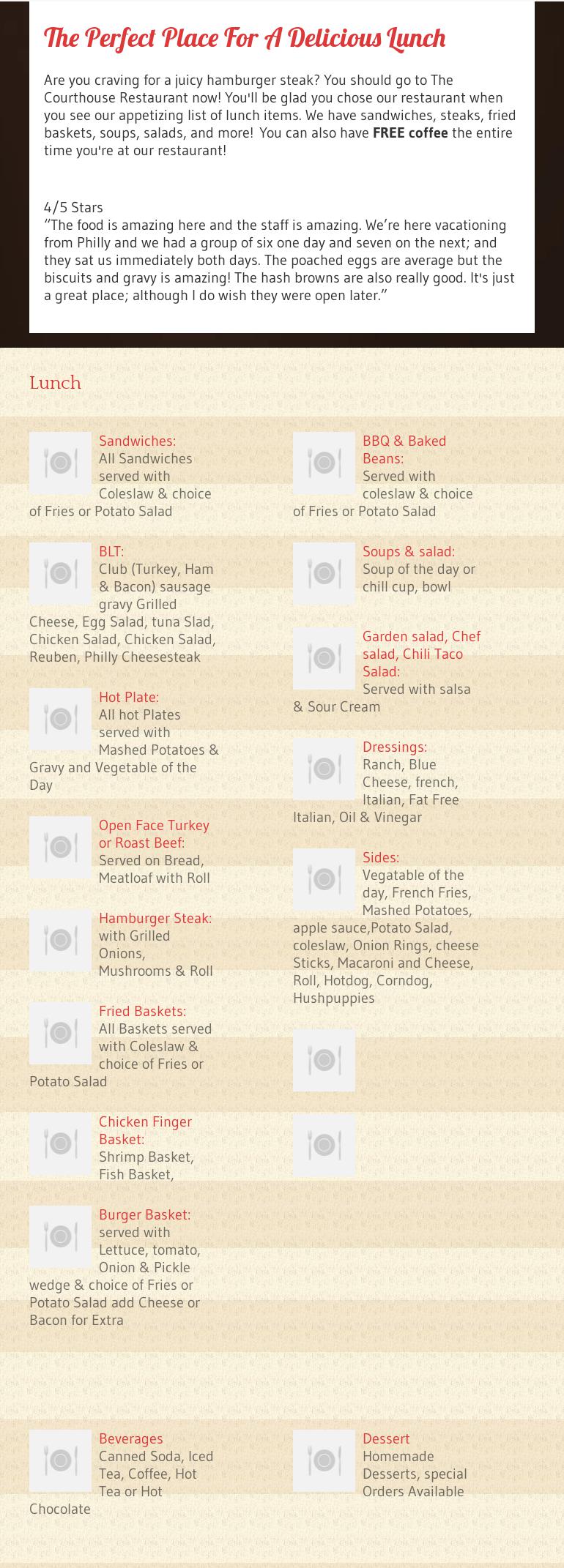The width and height of the screenshot is (564, 1568).
Task: Click the Beverages plate placeholder icon
Action: (x=60, y=1460)
